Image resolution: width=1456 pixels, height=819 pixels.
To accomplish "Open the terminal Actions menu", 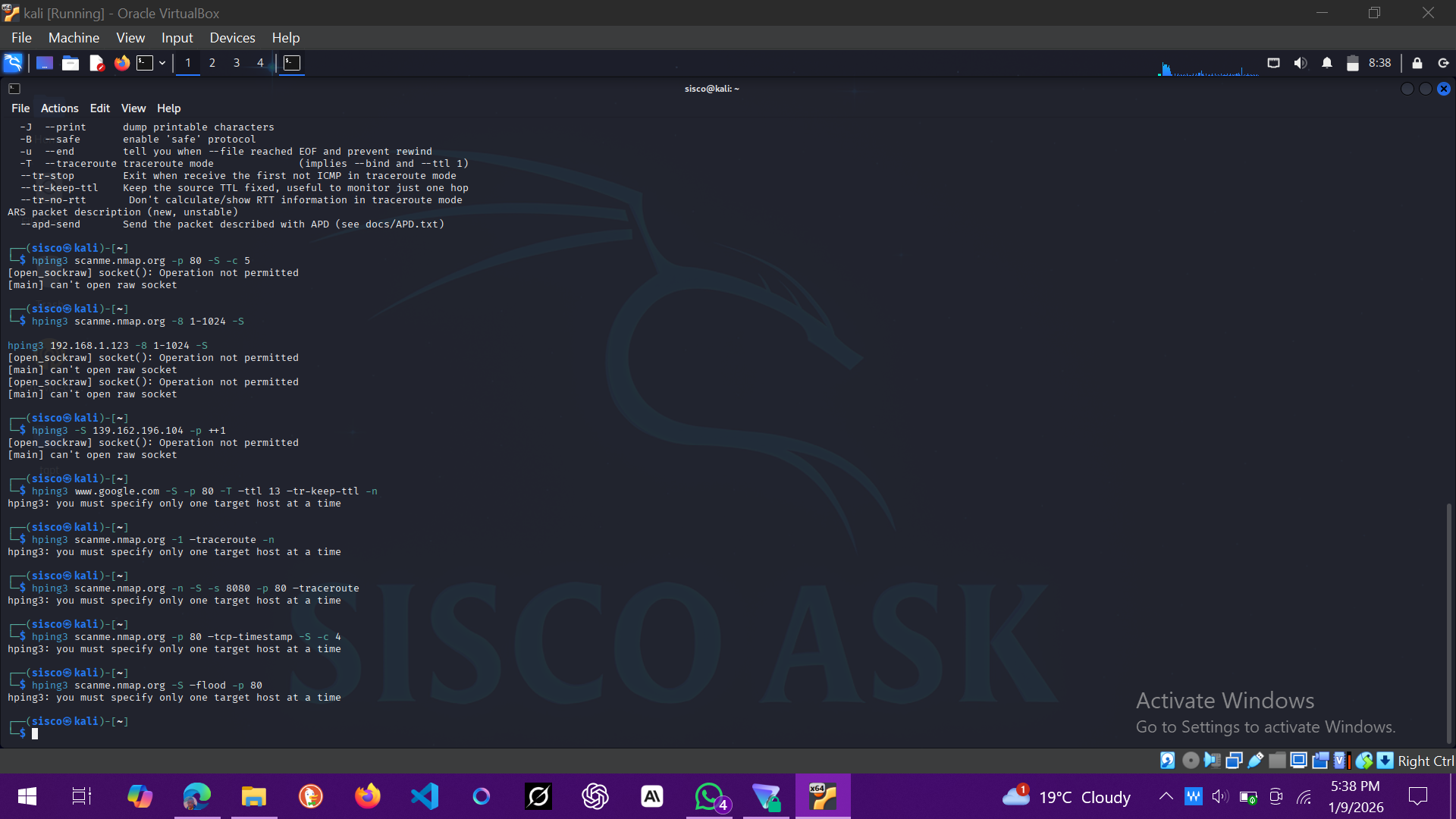I will click(59, 108).
